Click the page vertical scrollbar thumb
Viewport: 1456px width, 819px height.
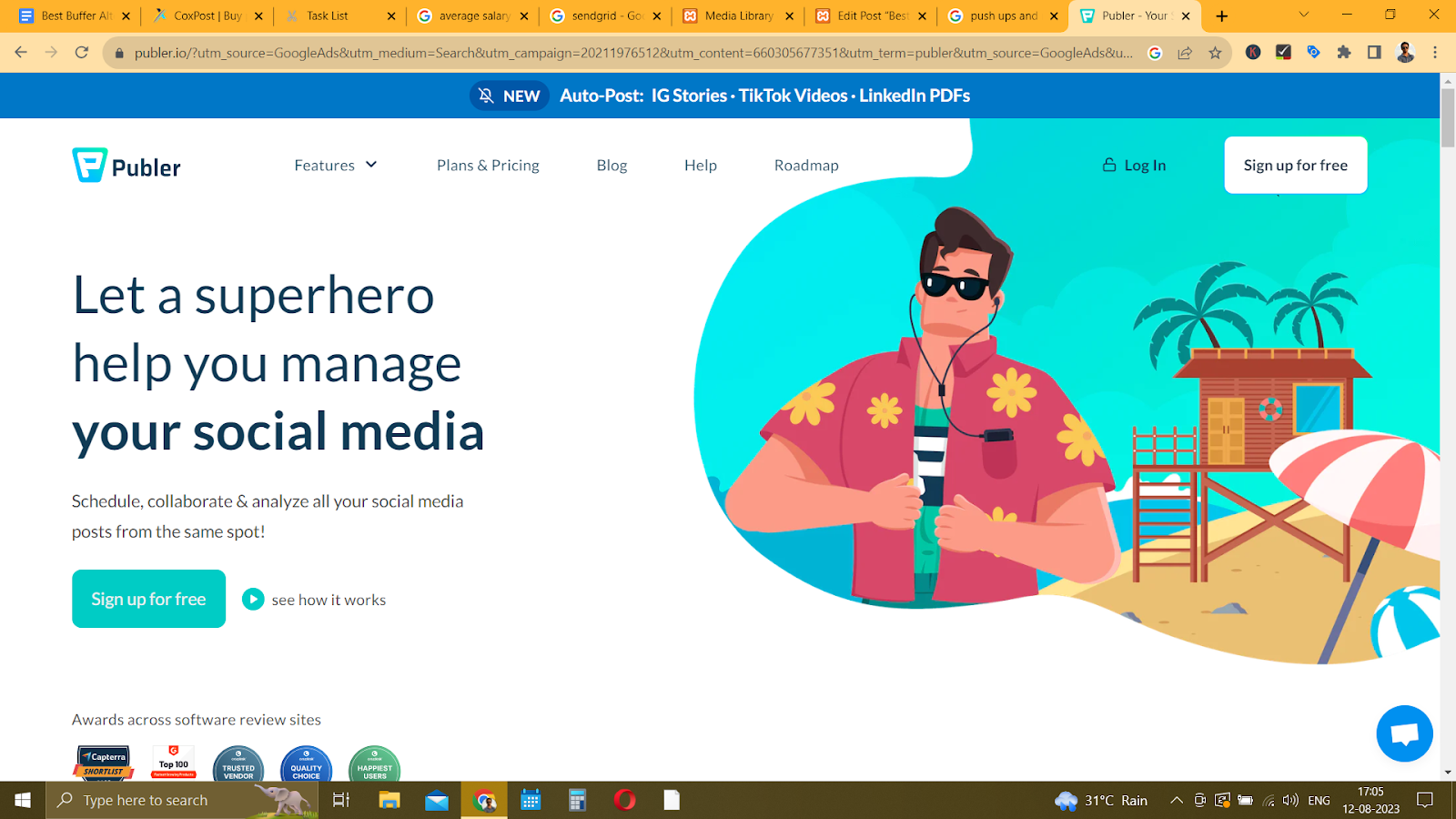point(1448,118)
